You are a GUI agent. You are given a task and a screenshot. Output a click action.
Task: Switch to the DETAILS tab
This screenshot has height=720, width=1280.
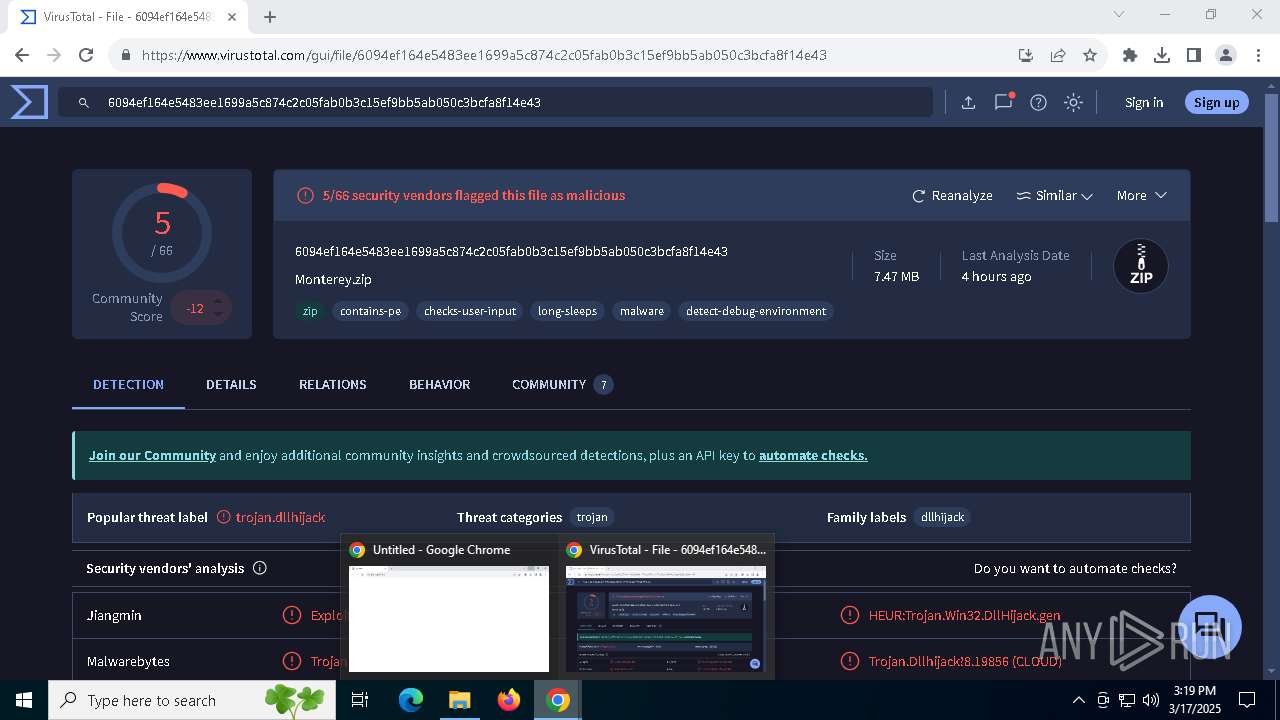tap(231, 384)
